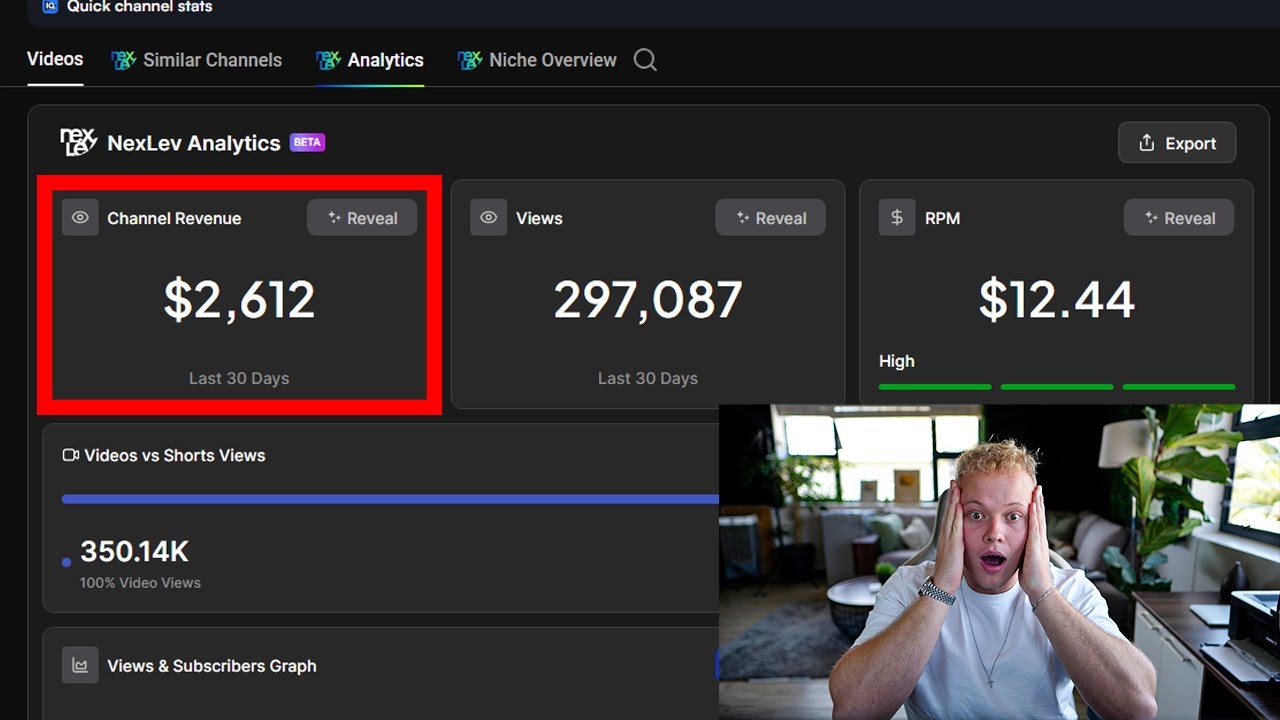Open the Videos tab

(x=55, y=59)
